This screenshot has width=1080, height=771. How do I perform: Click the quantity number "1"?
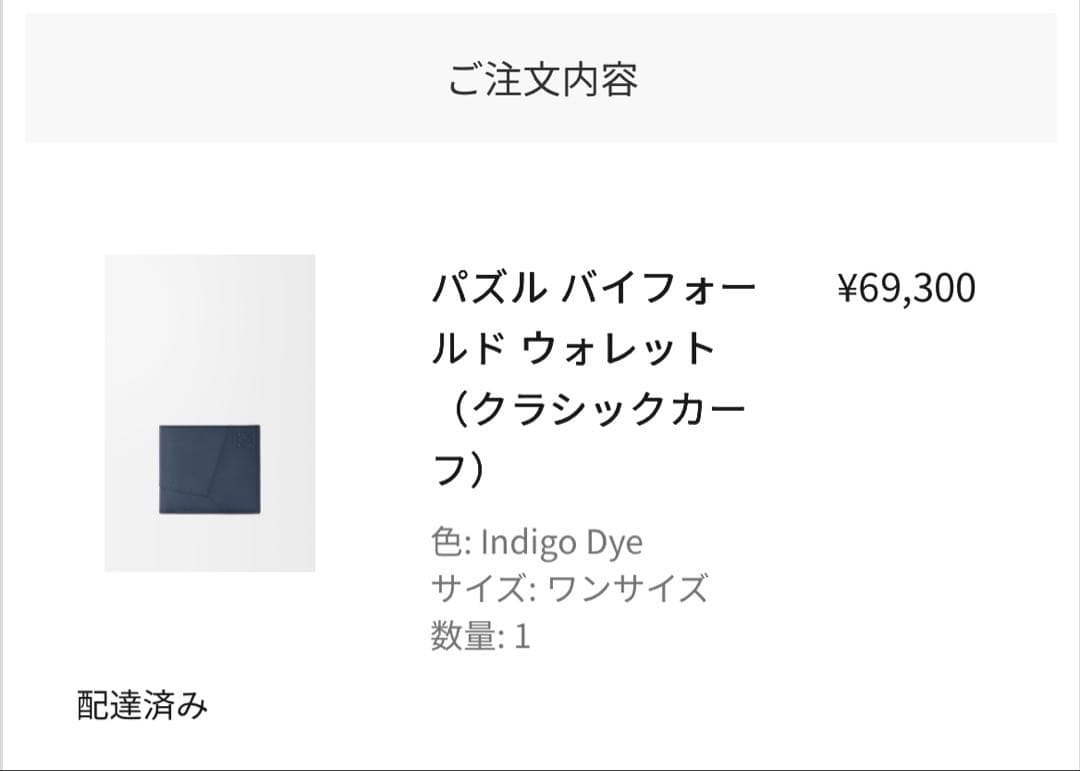[522, 636]
